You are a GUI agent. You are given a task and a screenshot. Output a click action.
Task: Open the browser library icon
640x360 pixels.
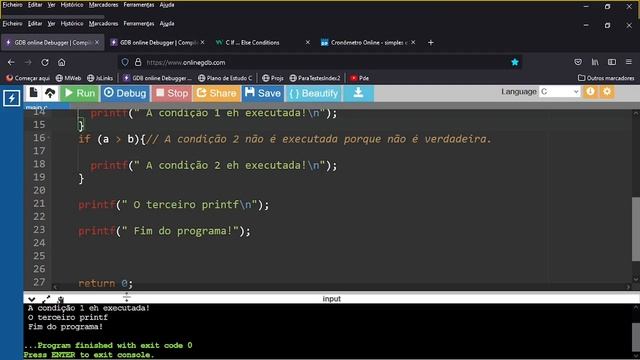click(x=595, y=62)
